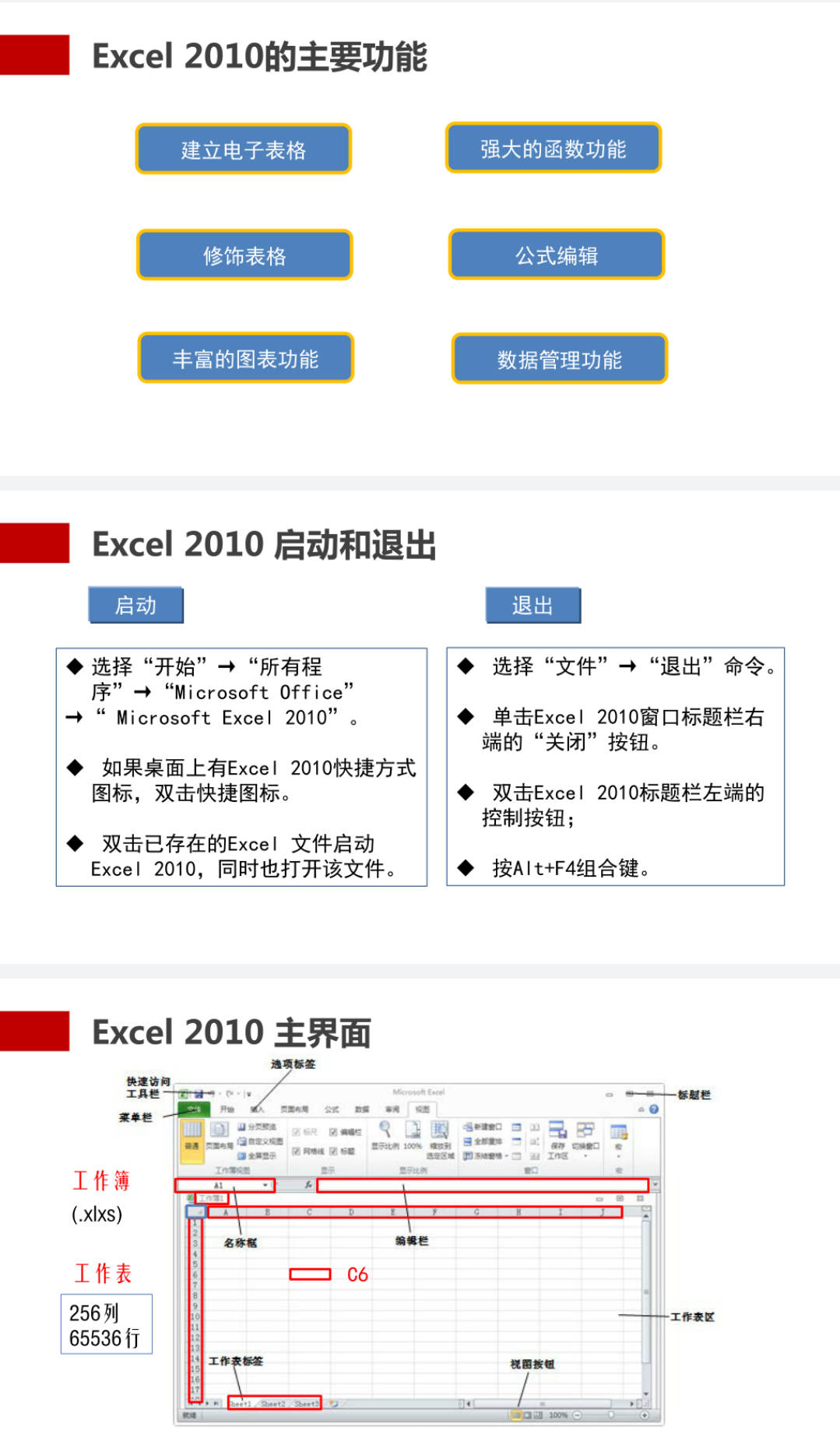The width and height of the screenshot is (840, 1438).
Task: Click the blue help question mark icon
Action: [654, 1109]
